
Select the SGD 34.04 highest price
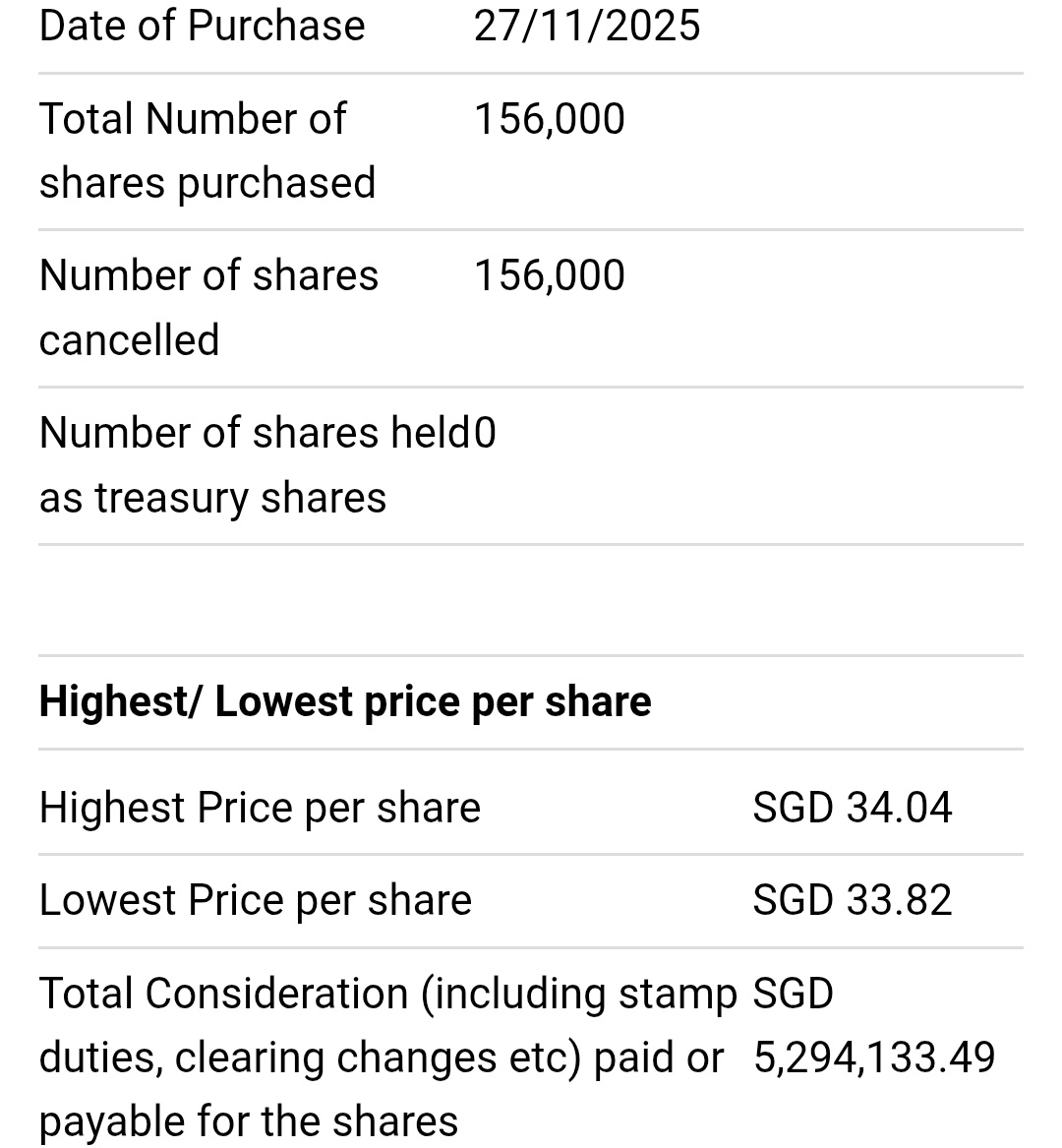click(852, 808)
